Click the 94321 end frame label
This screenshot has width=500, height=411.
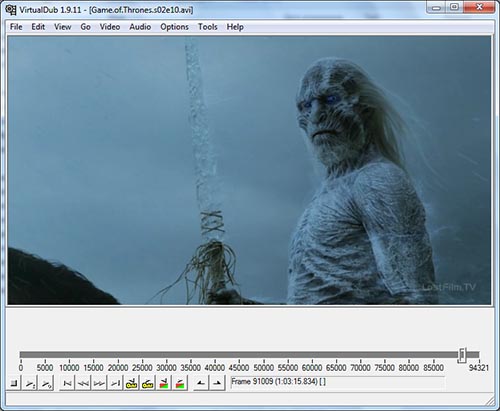[x=479, y=368]
